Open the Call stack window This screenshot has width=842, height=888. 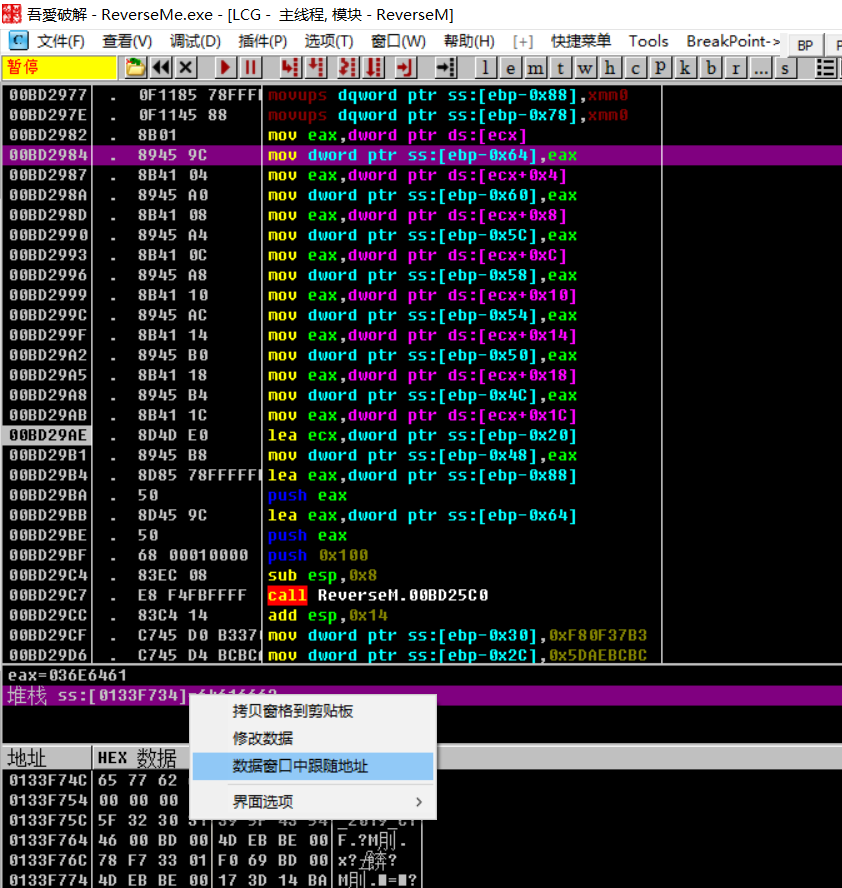click(684, 68)
